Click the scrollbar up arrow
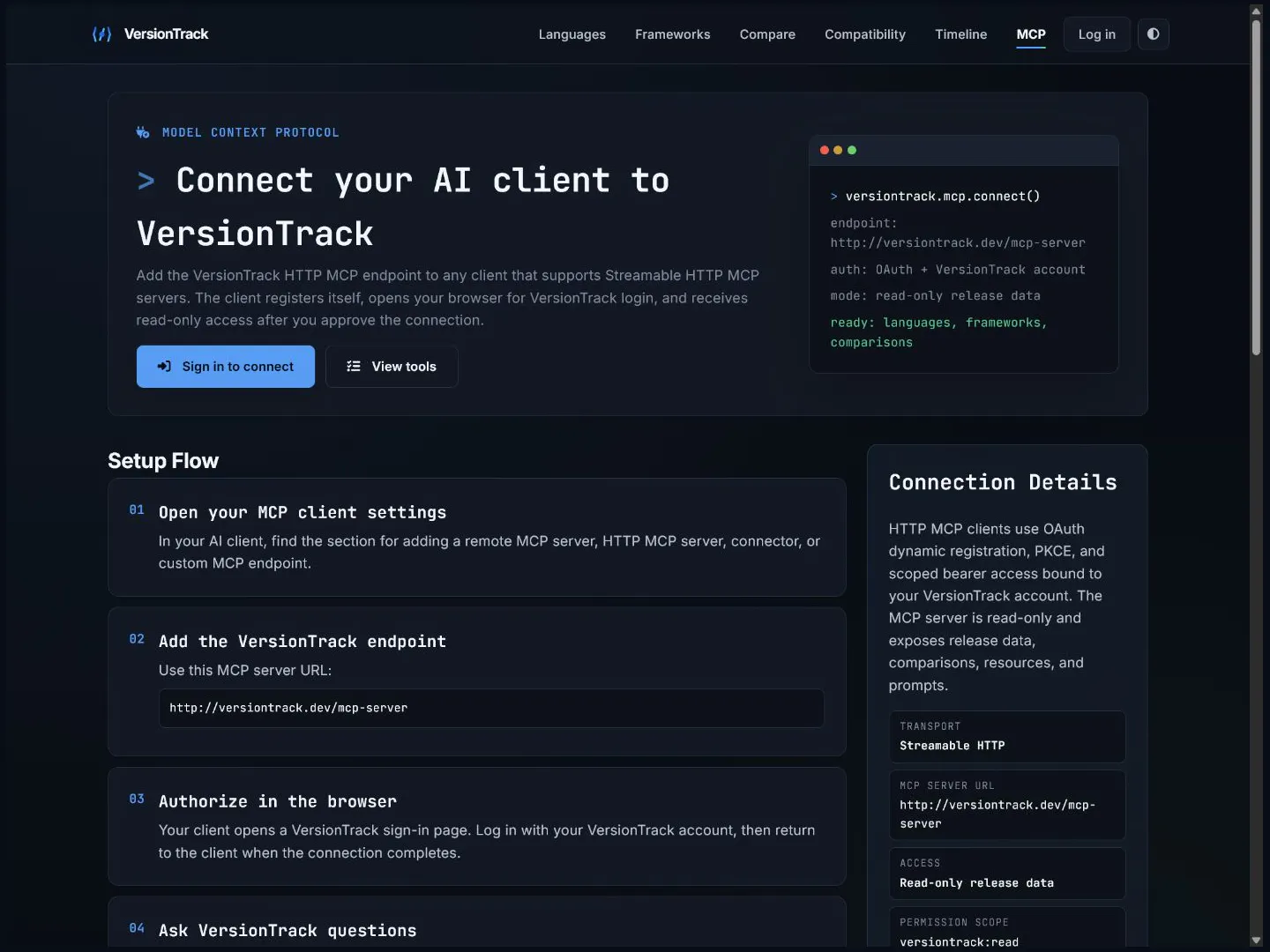 pos(1256,11)
